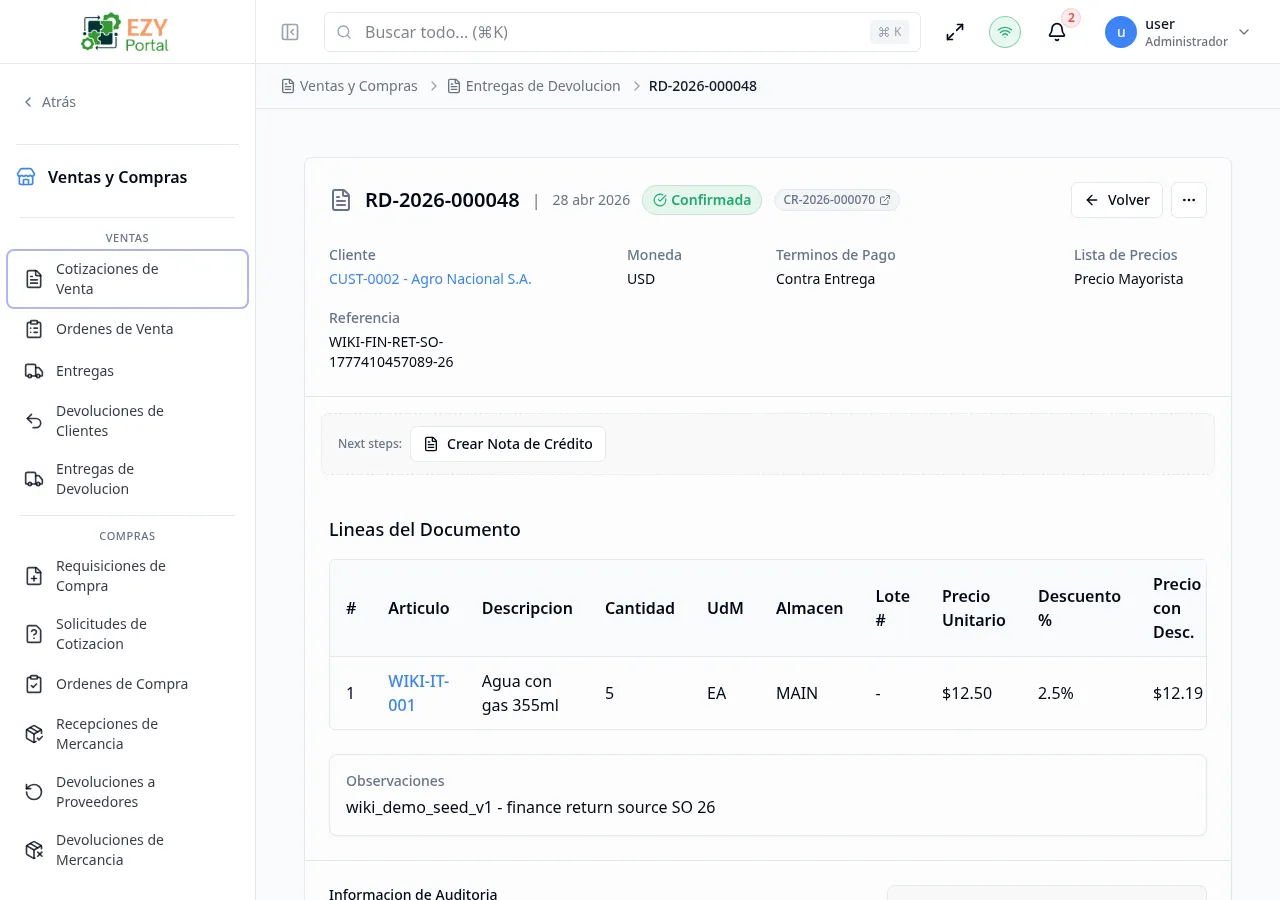Click the Agua con gas 355ml description
Viewport: 1280px width, 900px height.
(x=520, y=693)
